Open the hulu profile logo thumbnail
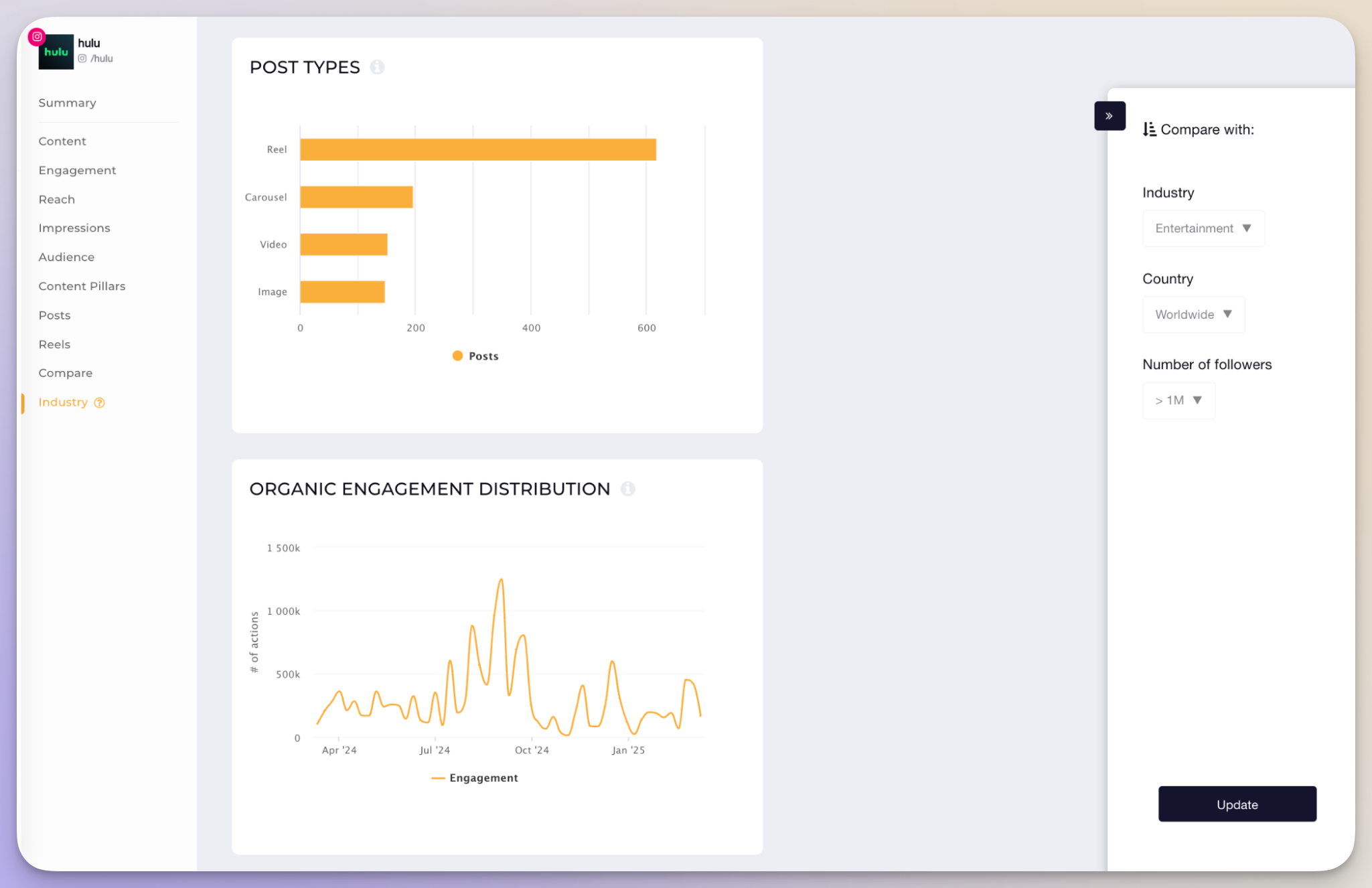The width and height of the screenshot is (1372, 888). coord(56,52)
